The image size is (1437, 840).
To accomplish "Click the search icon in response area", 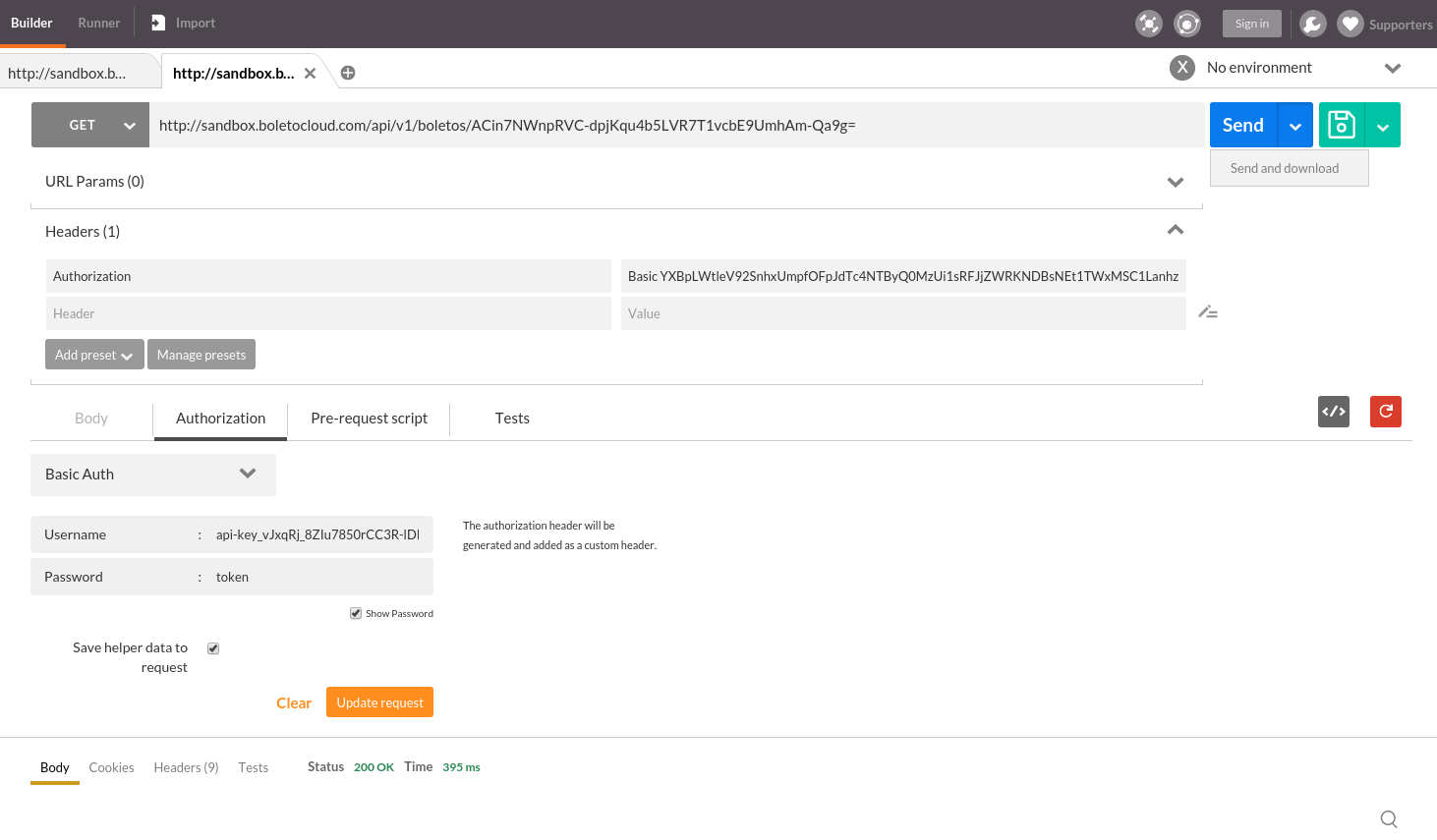I will click(1389, 819).
